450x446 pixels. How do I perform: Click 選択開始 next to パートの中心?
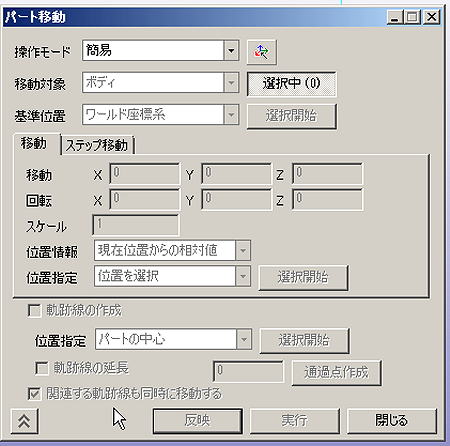(304, 341)
